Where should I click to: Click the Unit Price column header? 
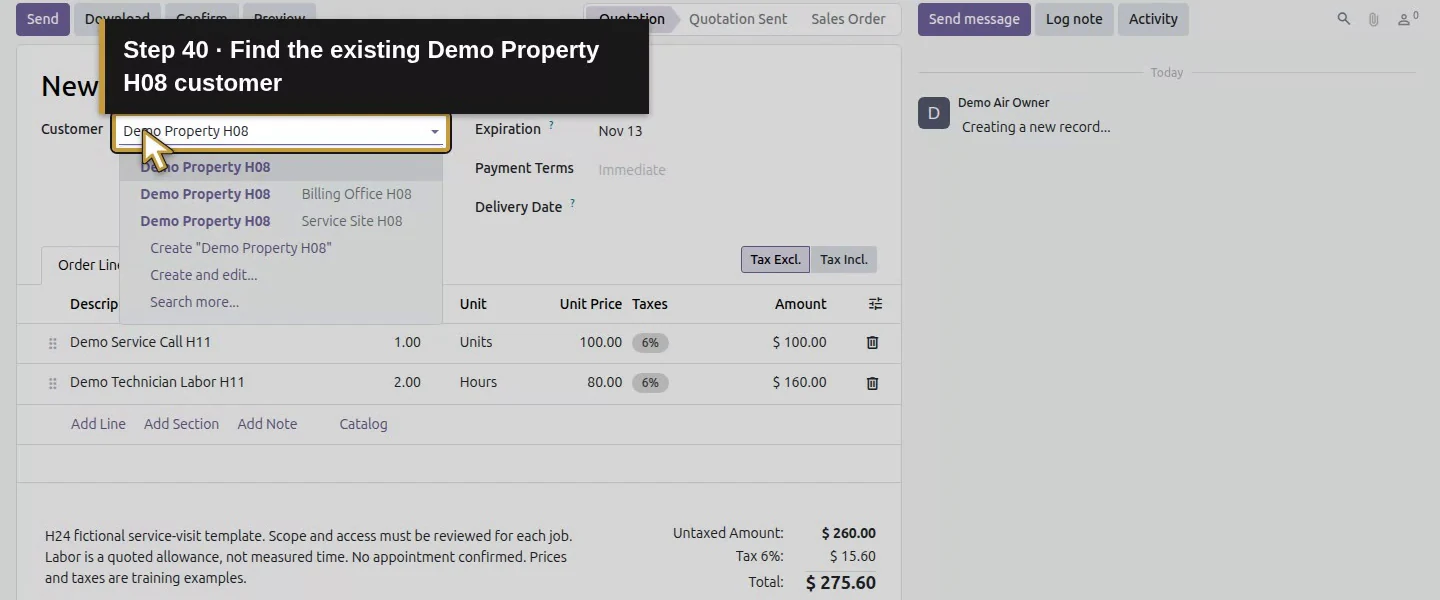(590, 304)
